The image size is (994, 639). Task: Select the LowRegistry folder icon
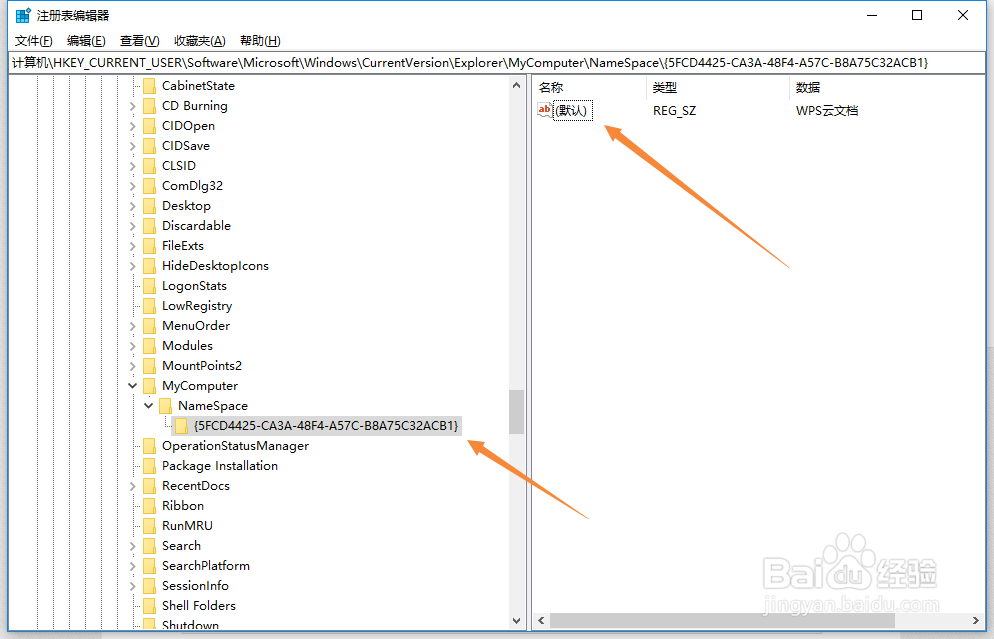pos(150,306)
